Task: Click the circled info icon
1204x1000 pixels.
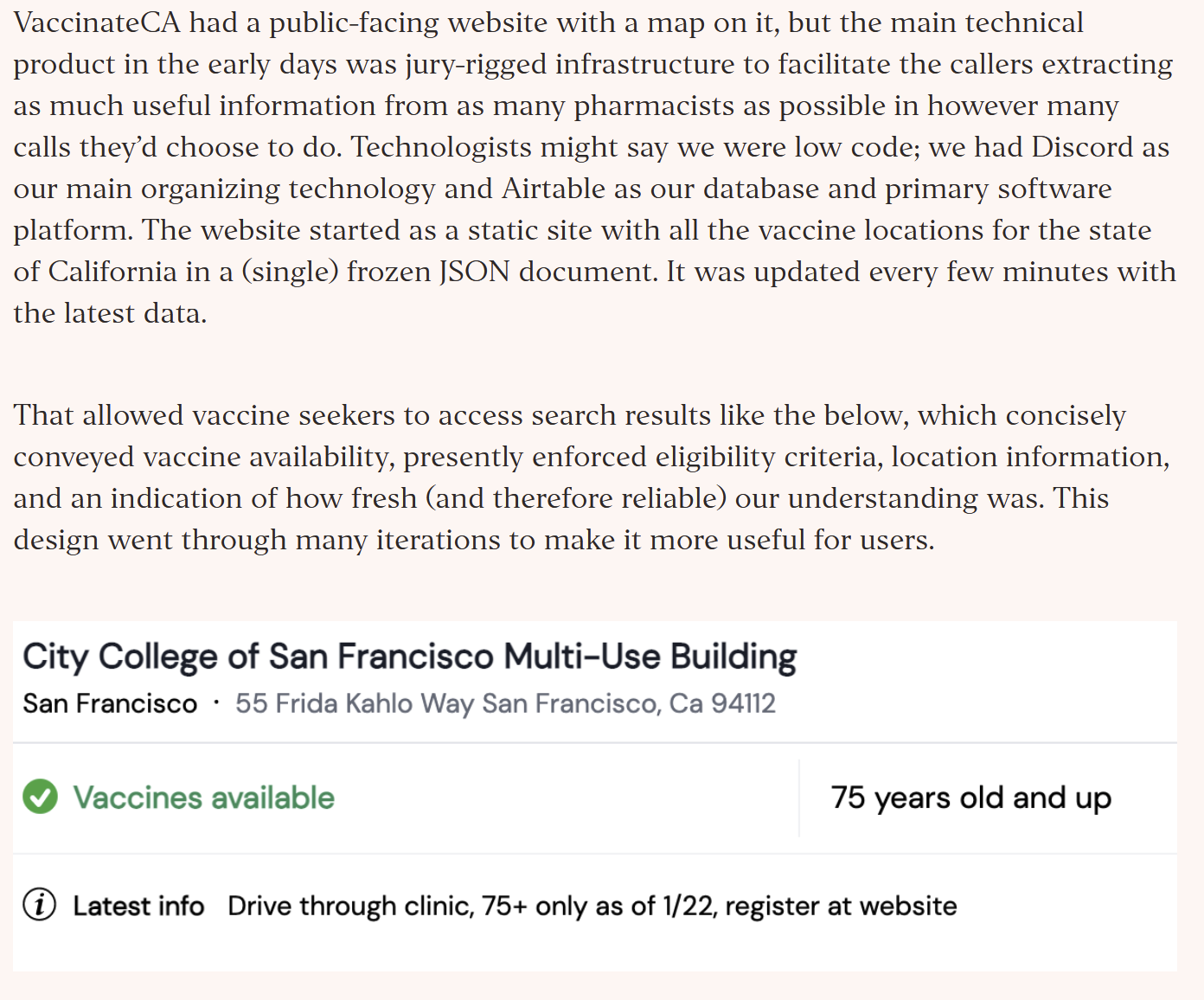Action: click(x=40, y=905)
